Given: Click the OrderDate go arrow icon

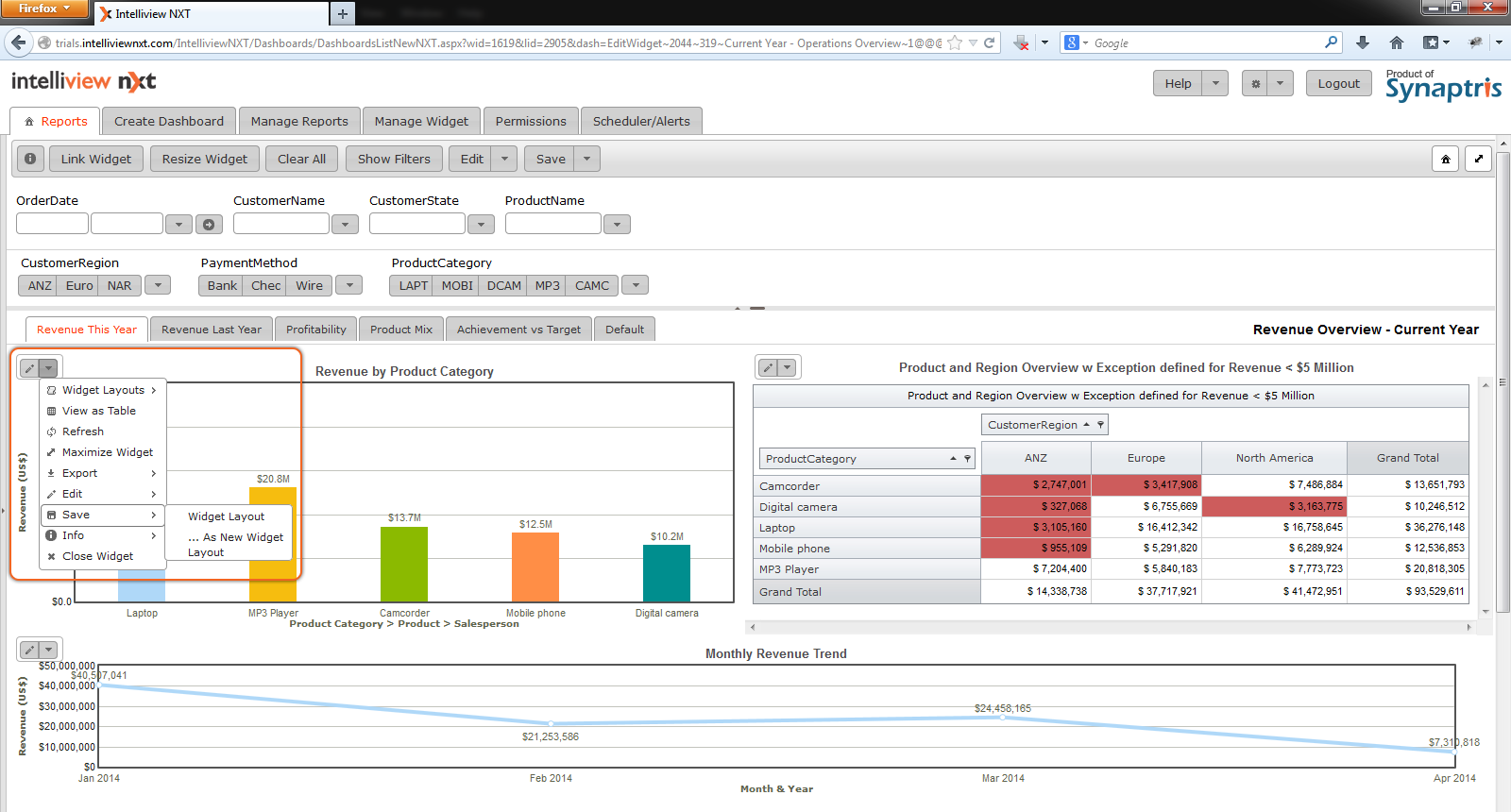Looking at the screenshot, I should (x=209, y=225).
